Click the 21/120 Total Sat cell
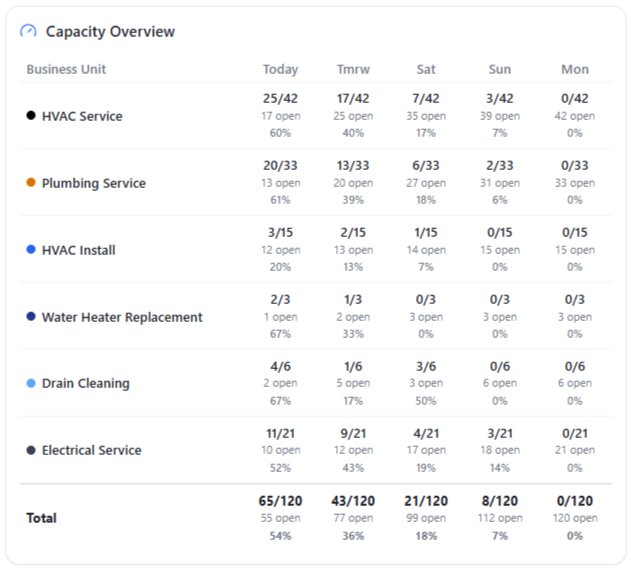 pyautogui.click(x=426, y=518)
